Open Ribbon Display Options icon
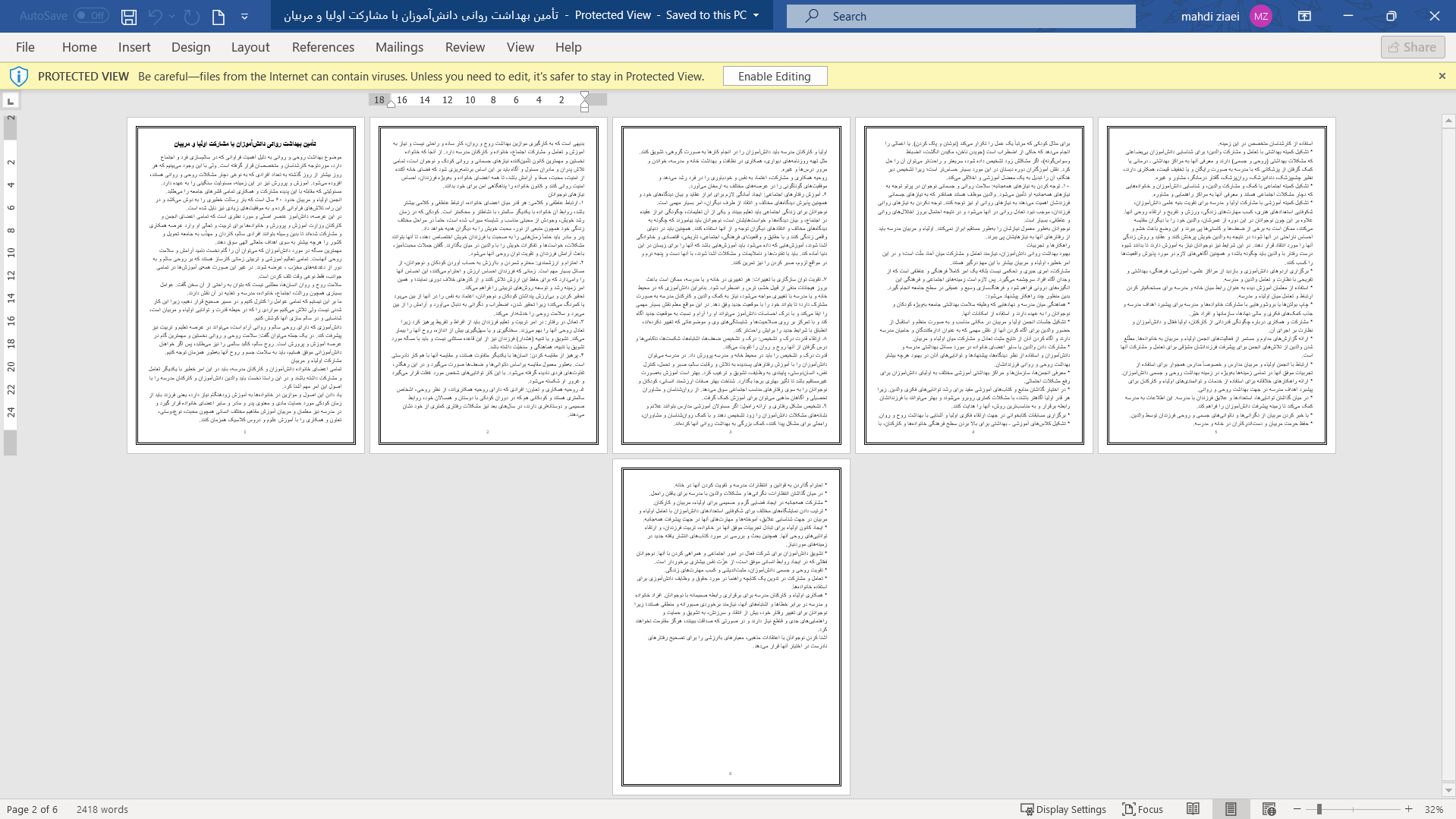The image size is (1456, 819). click(1305, 16)
